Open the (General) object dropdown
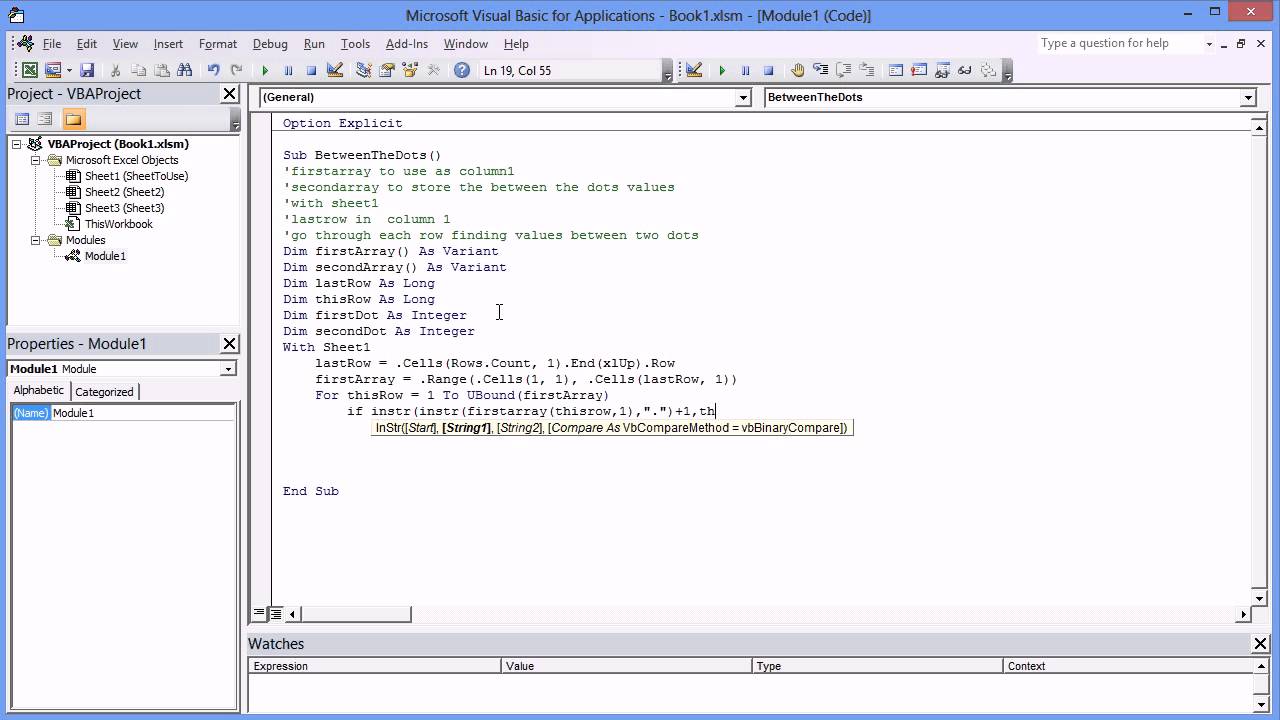This screenshot has width=1280, height=720. [743, 97]
